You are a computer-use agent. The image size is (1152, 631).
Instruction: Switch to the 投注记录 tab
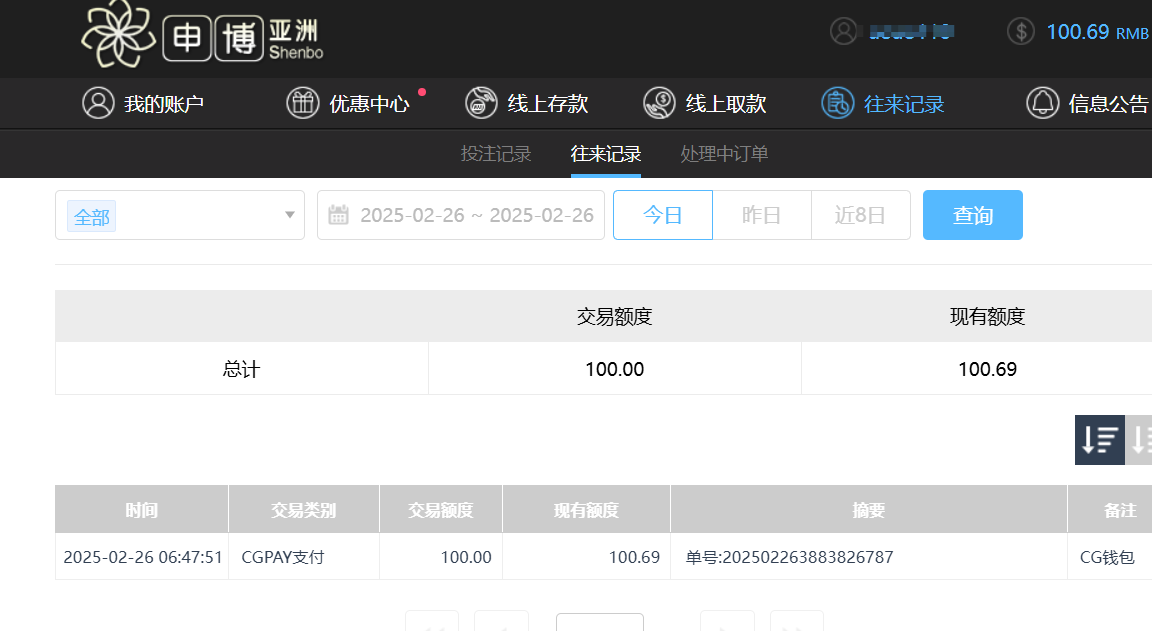(496, 154)
